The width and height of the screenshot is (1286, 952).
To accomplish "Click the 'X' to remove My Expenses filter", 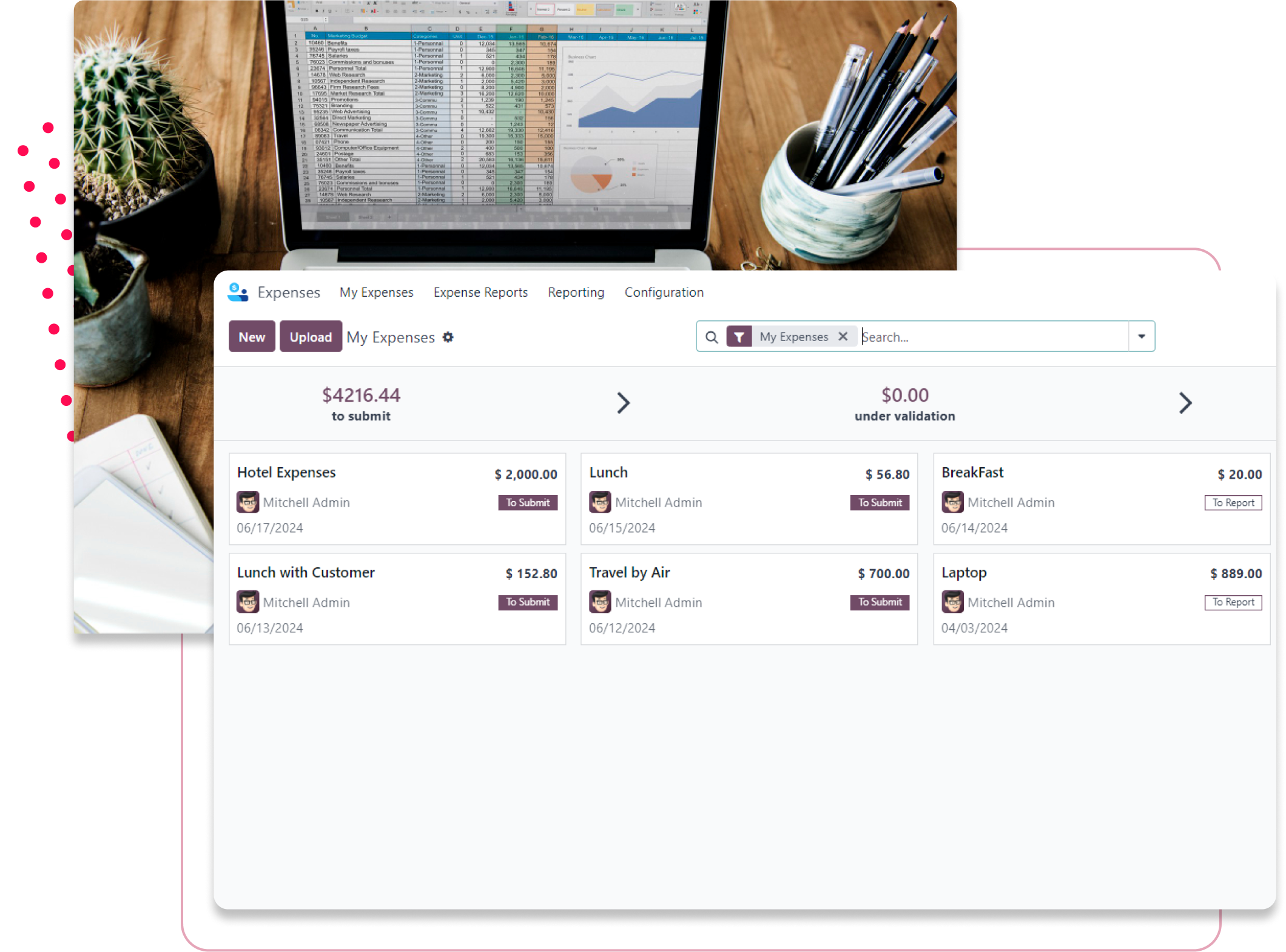I will pos(843,337).
